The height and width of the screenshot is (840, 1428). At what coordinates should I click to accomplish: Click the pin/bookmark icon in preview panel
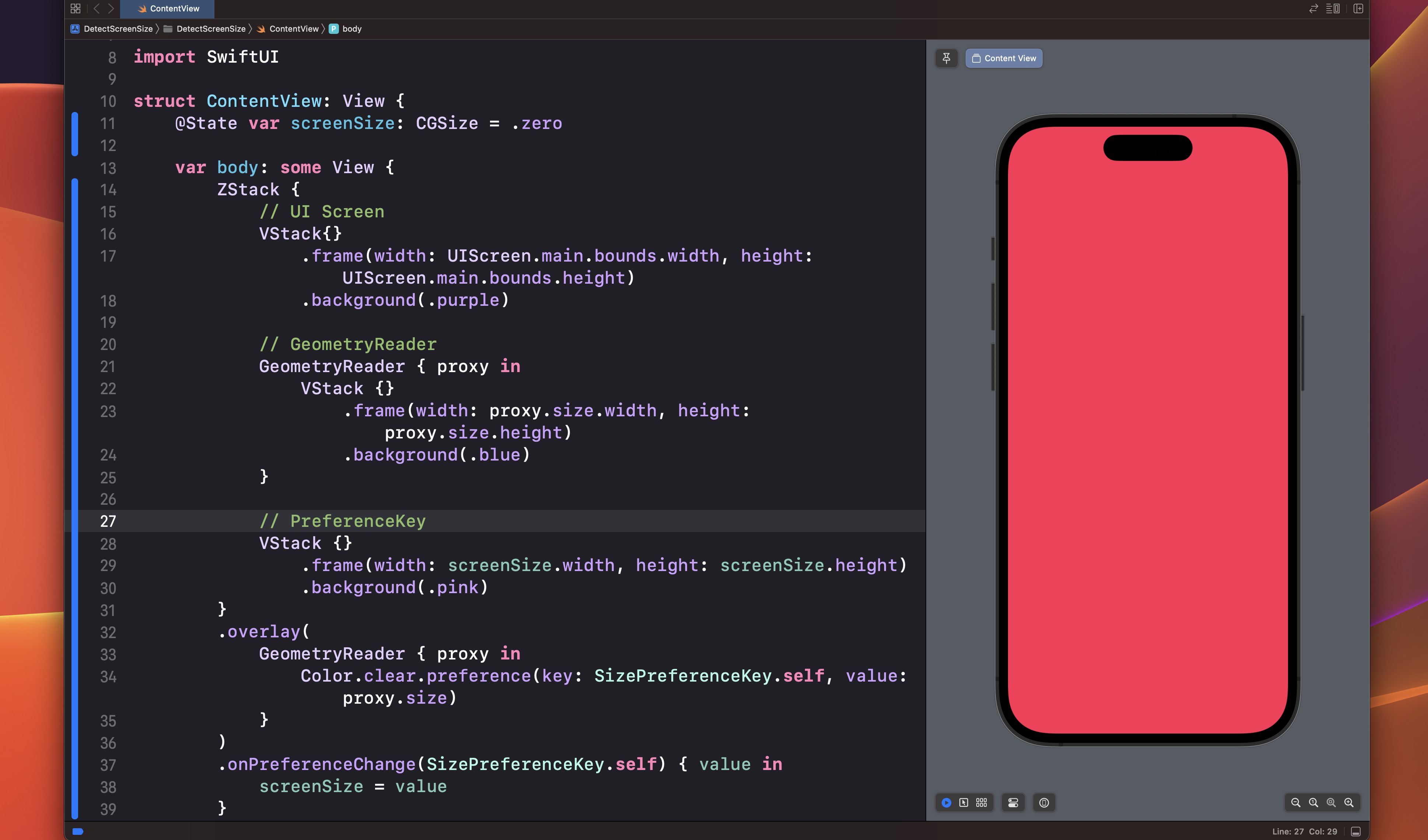click(x=947, y=58)
